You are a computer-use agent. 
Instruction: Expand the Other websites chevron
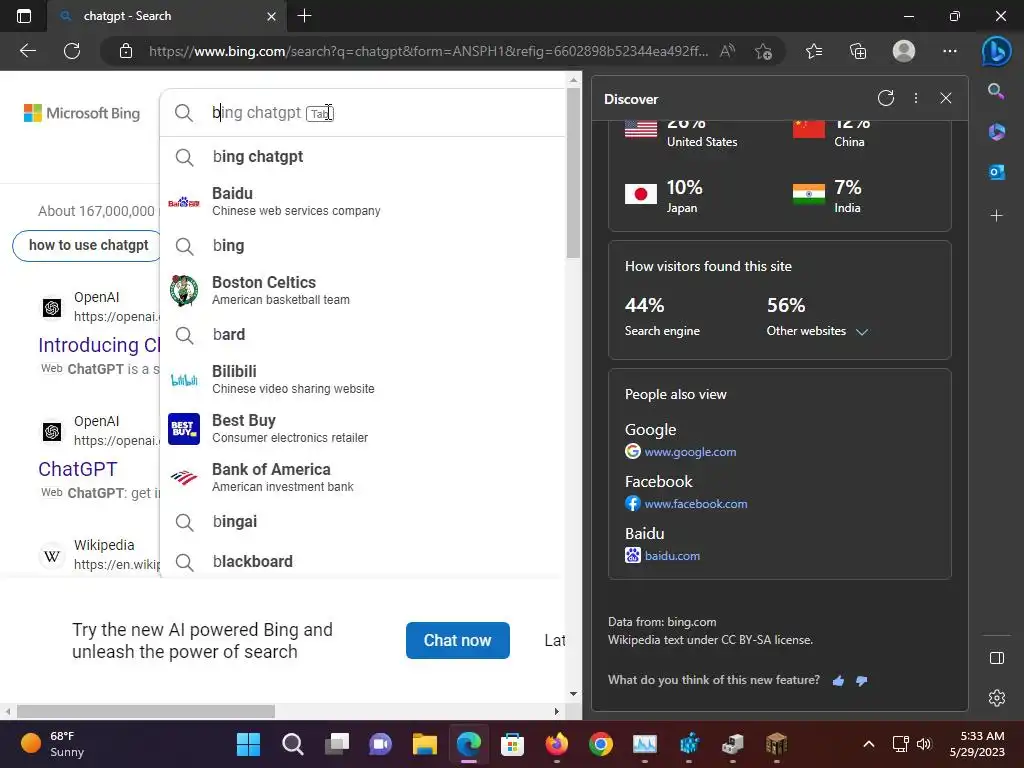coord(862,332)
